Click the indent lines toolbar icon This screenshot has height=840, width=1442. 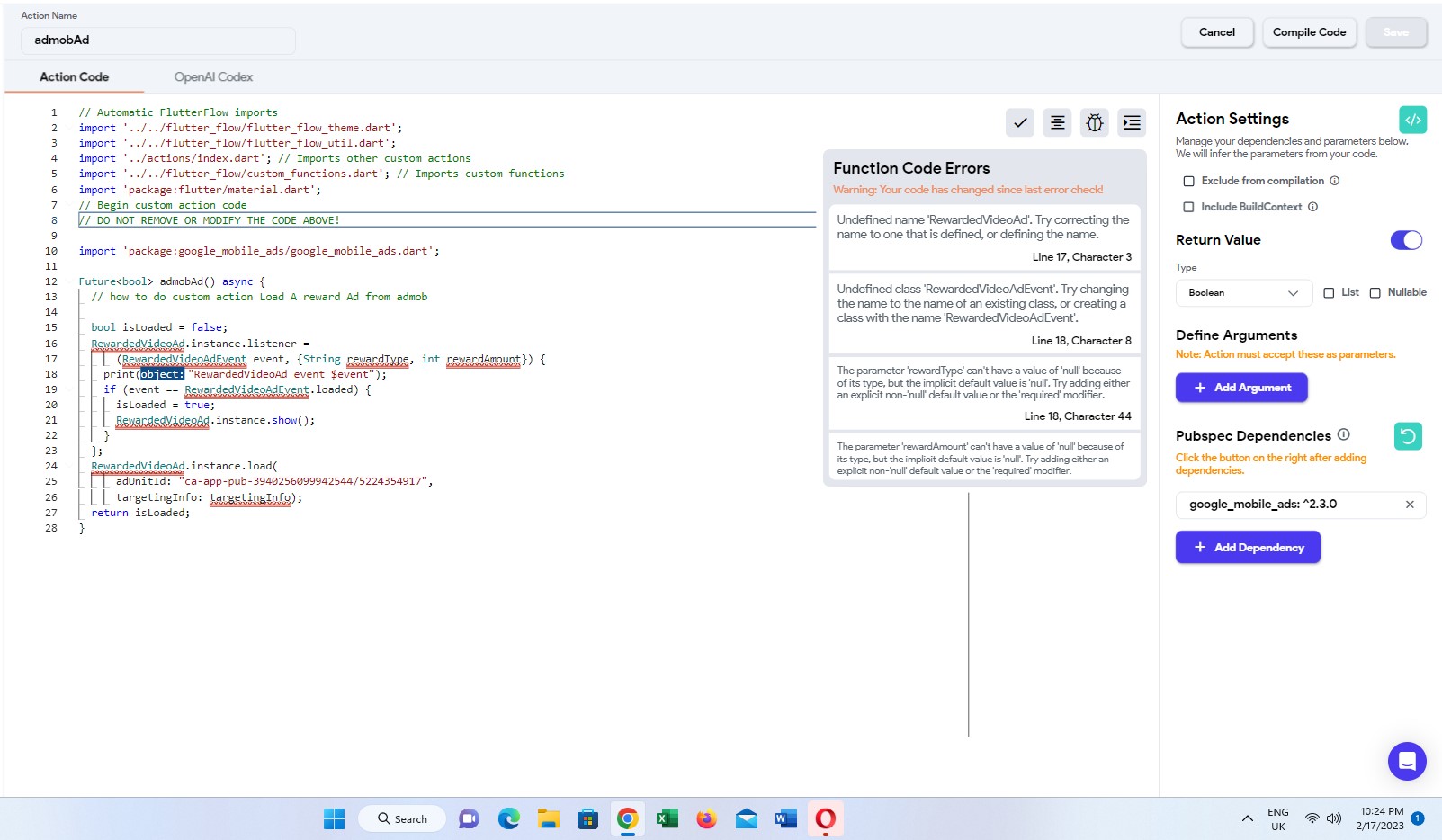click(x=1132, y=122)
